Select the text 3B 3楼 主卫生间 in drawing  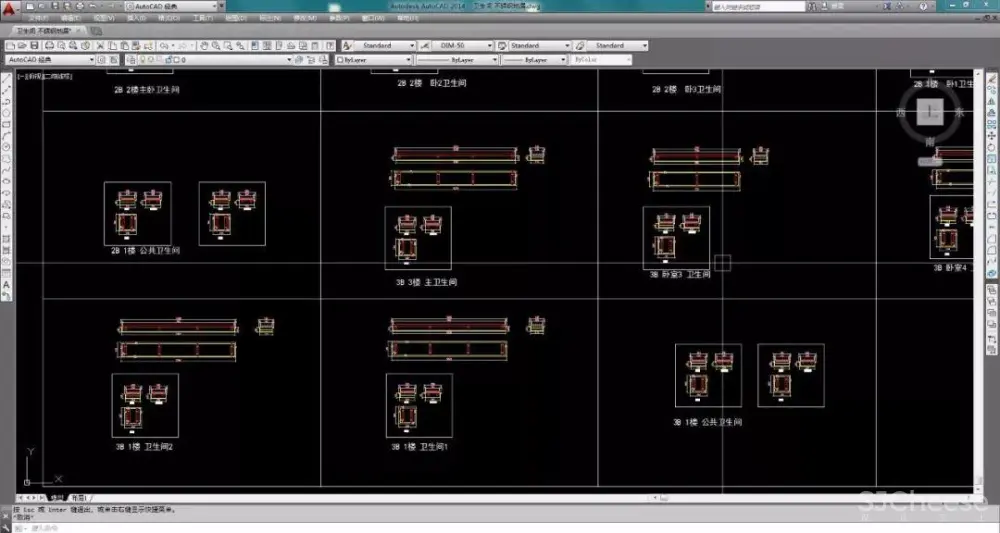pyautogui.click(x=426, y=282)
